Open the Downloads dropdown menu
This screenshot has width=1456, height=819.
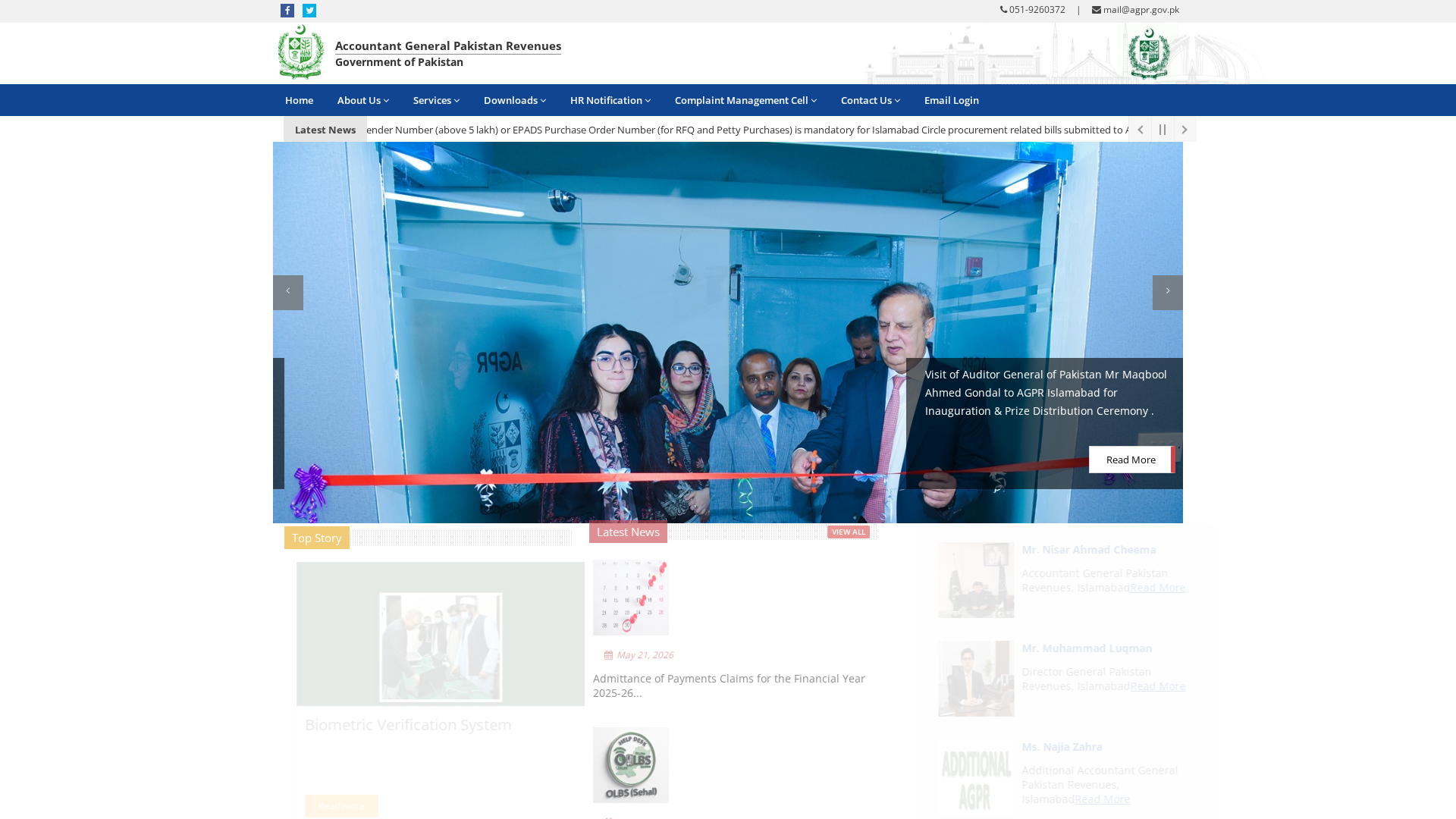point(515,100)
